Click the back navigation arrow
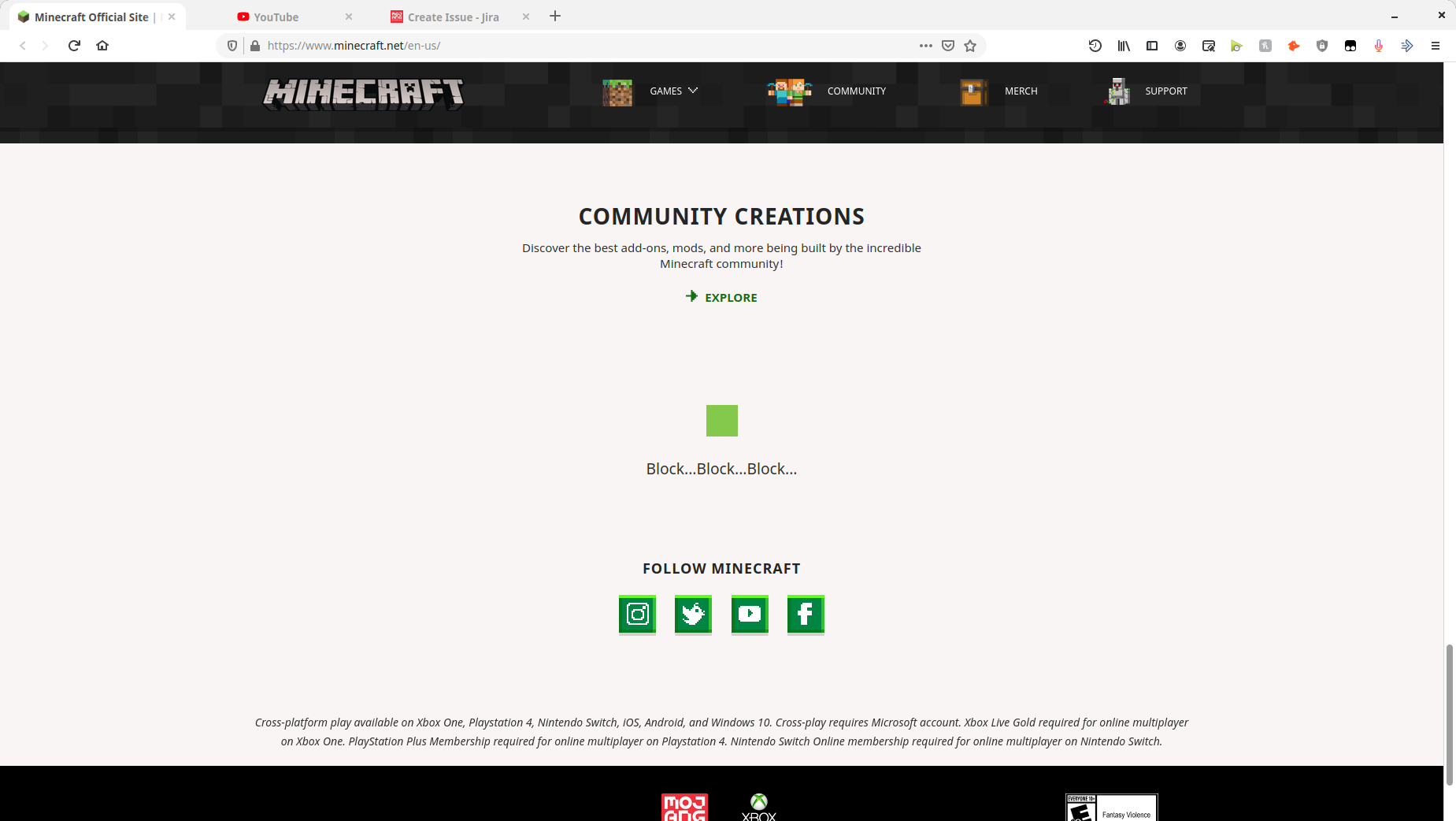 [23, 46]
